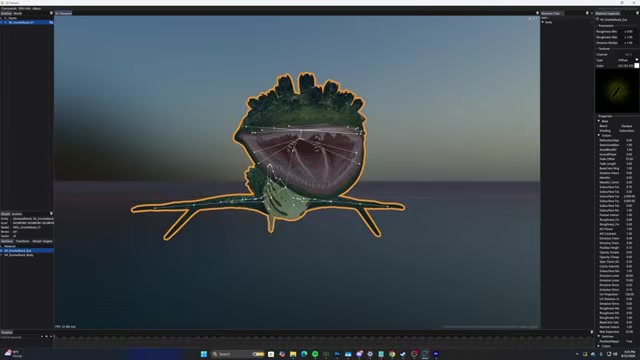Open the taskbar clock and date

[x=629, y=354]
